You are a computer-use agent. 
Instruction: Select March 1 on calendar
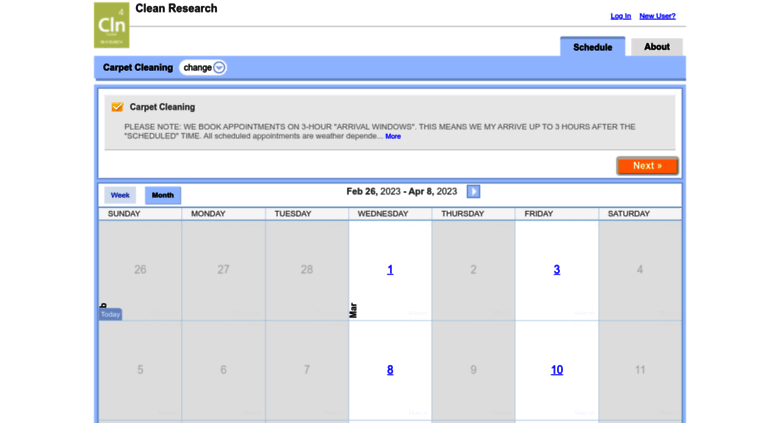click(x=390, y=270)
